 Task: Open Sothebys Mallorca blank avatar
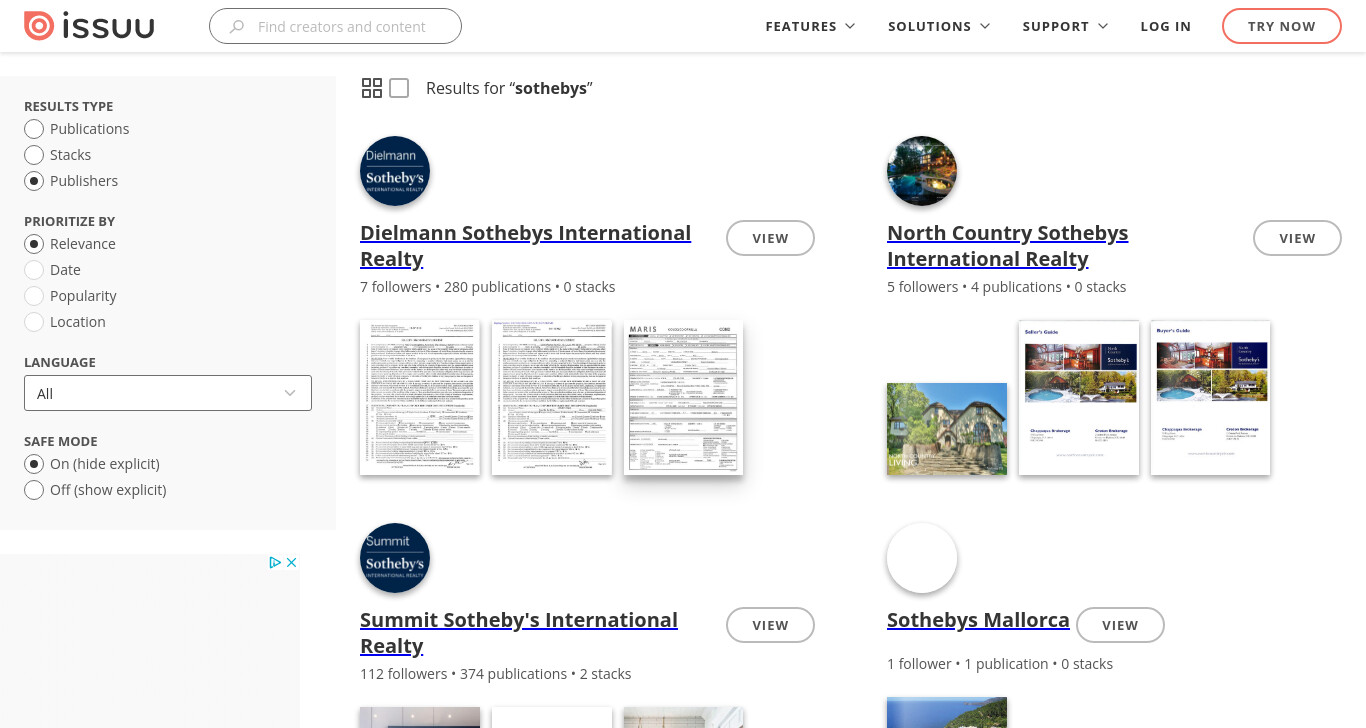tap(922, 558)
